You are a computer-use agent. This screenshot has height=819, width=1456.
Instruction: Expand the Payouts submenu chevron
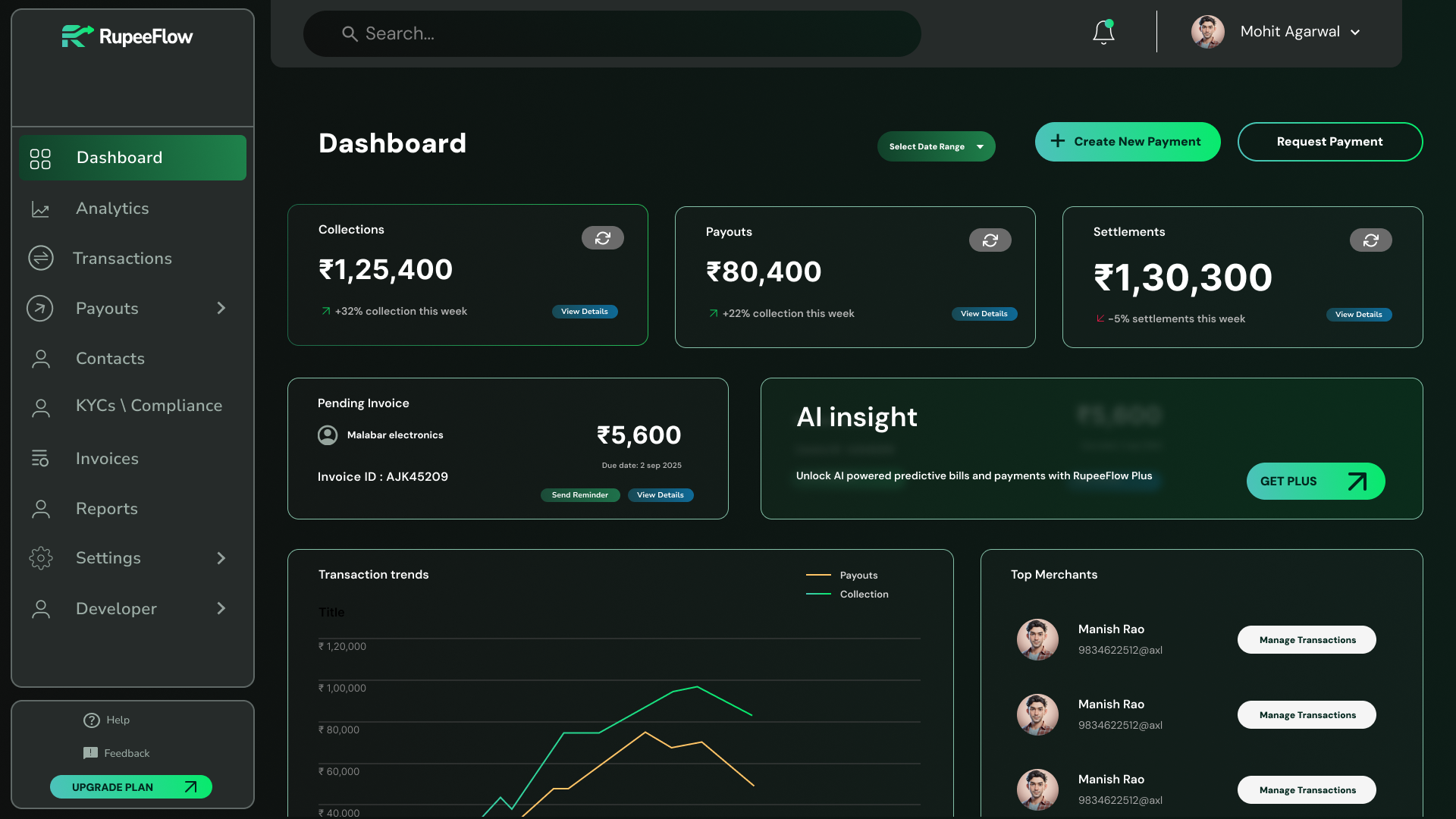pyautogui.click(x=221, y=308)
